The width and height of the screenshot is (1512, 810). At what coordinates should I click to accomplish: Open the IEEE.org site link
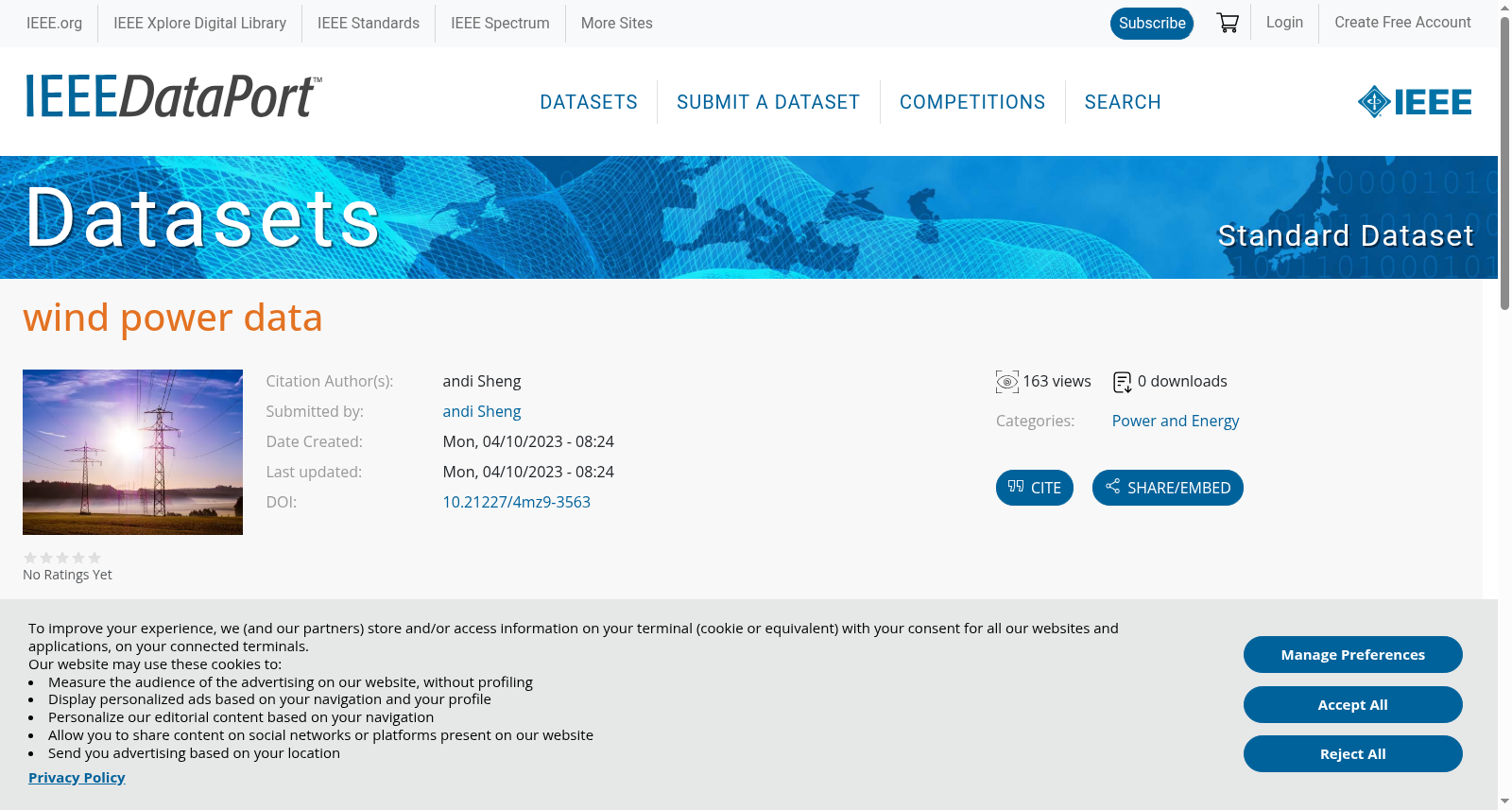(54, 23)
